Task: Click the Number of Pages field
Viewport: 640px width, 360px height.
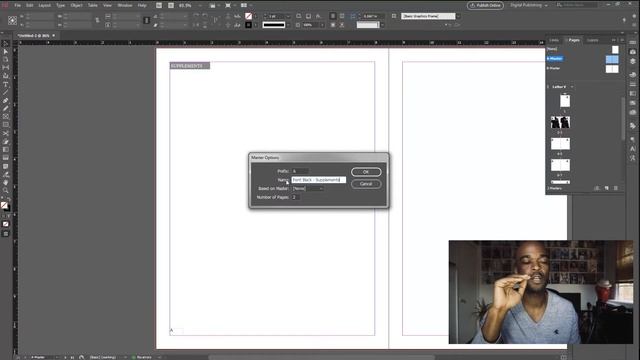Action: click(x=296, y=197)
